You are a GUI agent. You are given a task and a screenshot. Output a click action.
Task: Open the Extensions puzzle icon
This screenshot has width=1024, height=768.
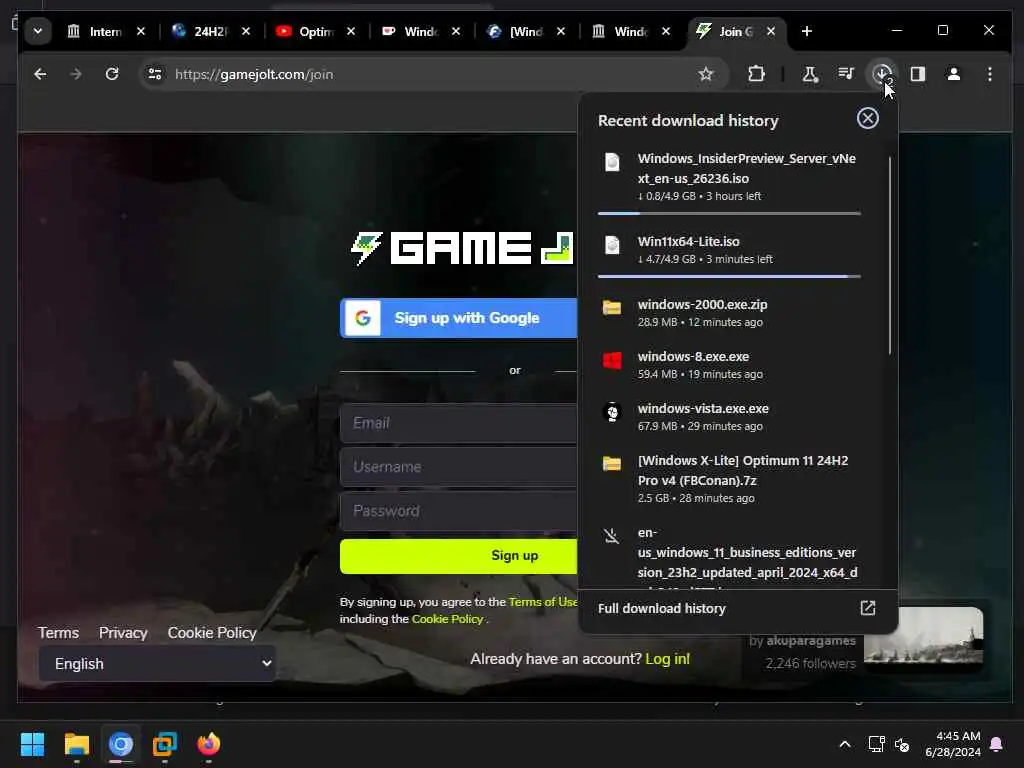click(756, 74)
